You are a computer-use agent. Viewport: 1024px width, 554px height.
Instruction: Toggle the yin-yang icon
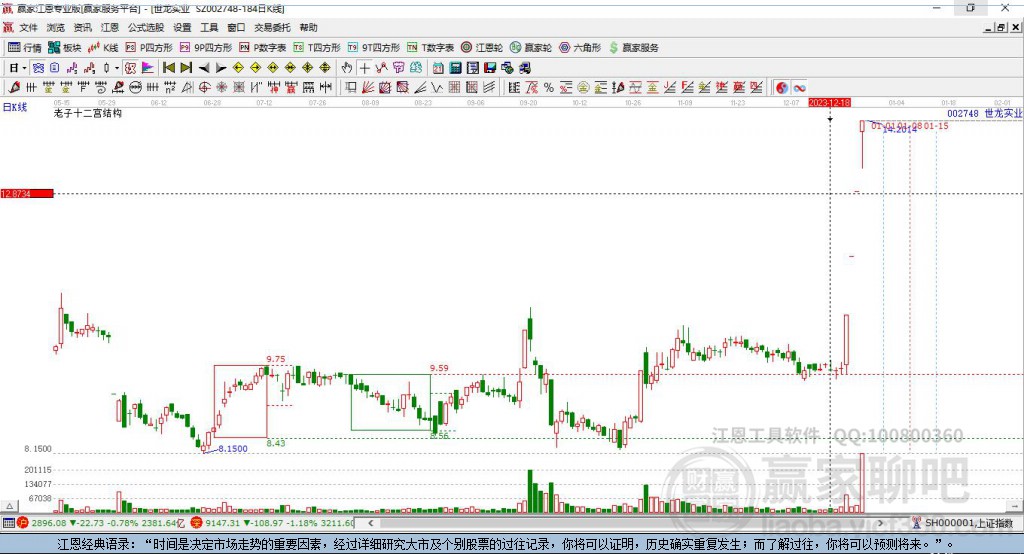(x=782, y=87)
